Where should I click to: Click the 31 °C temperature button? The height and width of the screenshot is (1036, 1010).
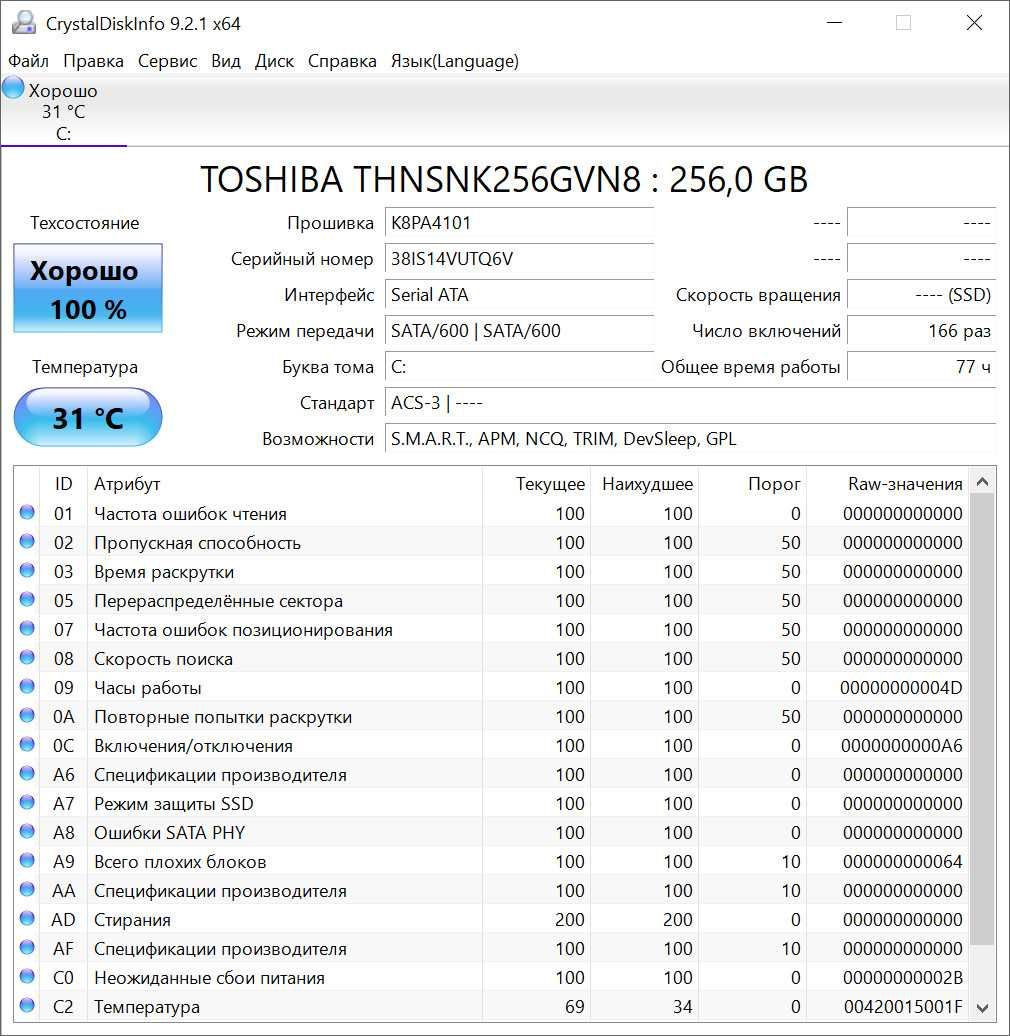pyautogui.click(x=88, y=418)
